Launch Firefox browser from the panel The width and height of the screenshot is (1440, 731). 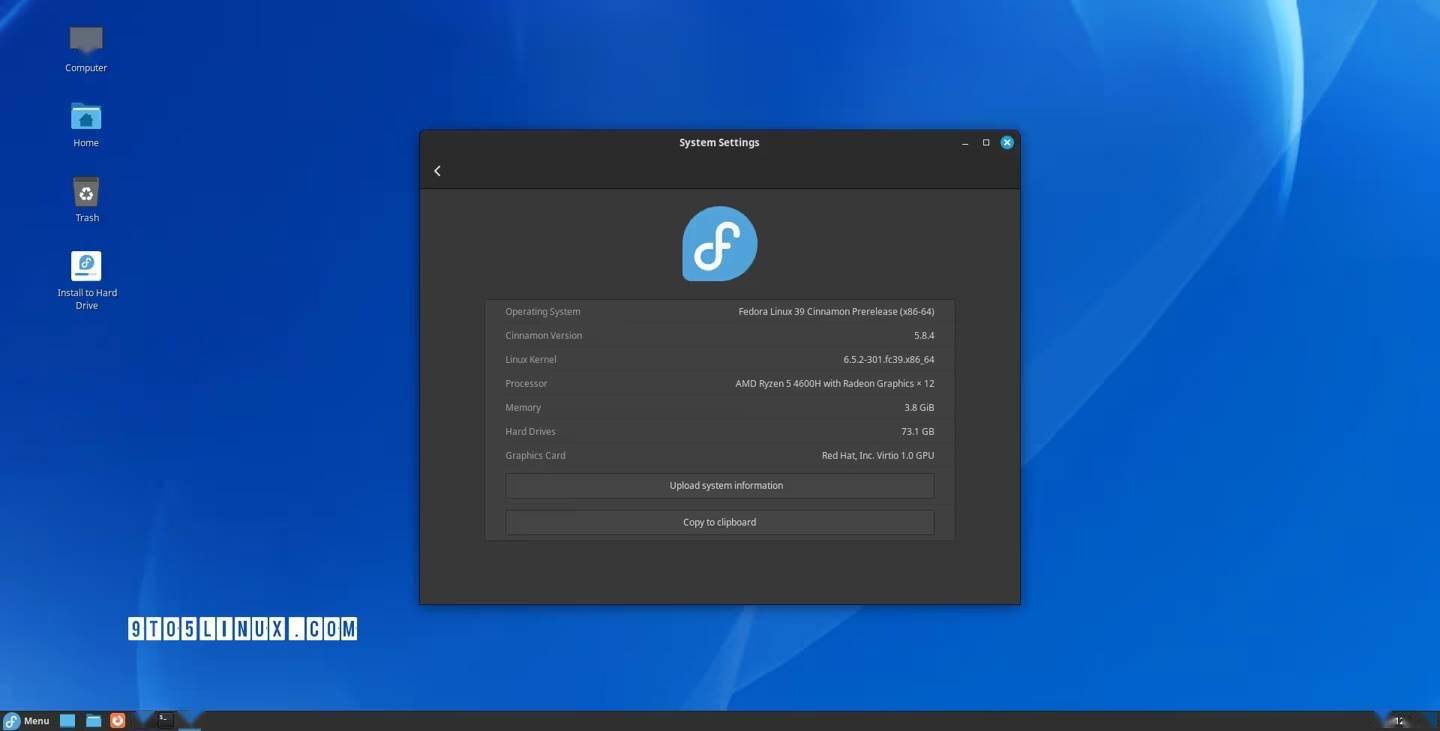point(118,721)
